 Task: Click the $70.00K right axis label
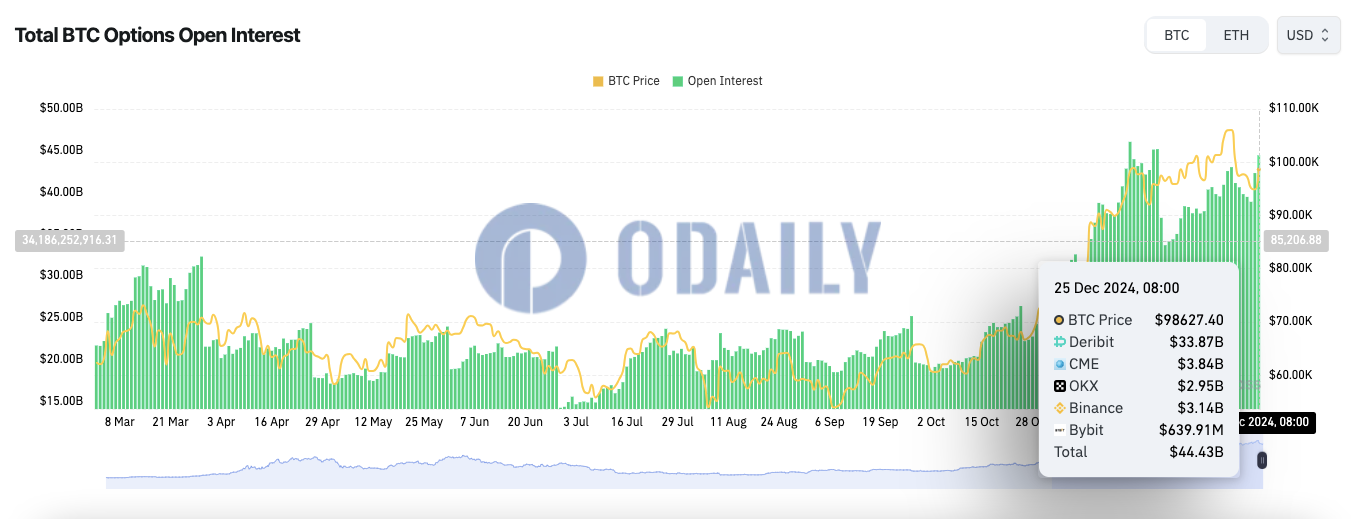pyautogui.click(x=1291, y=321)
